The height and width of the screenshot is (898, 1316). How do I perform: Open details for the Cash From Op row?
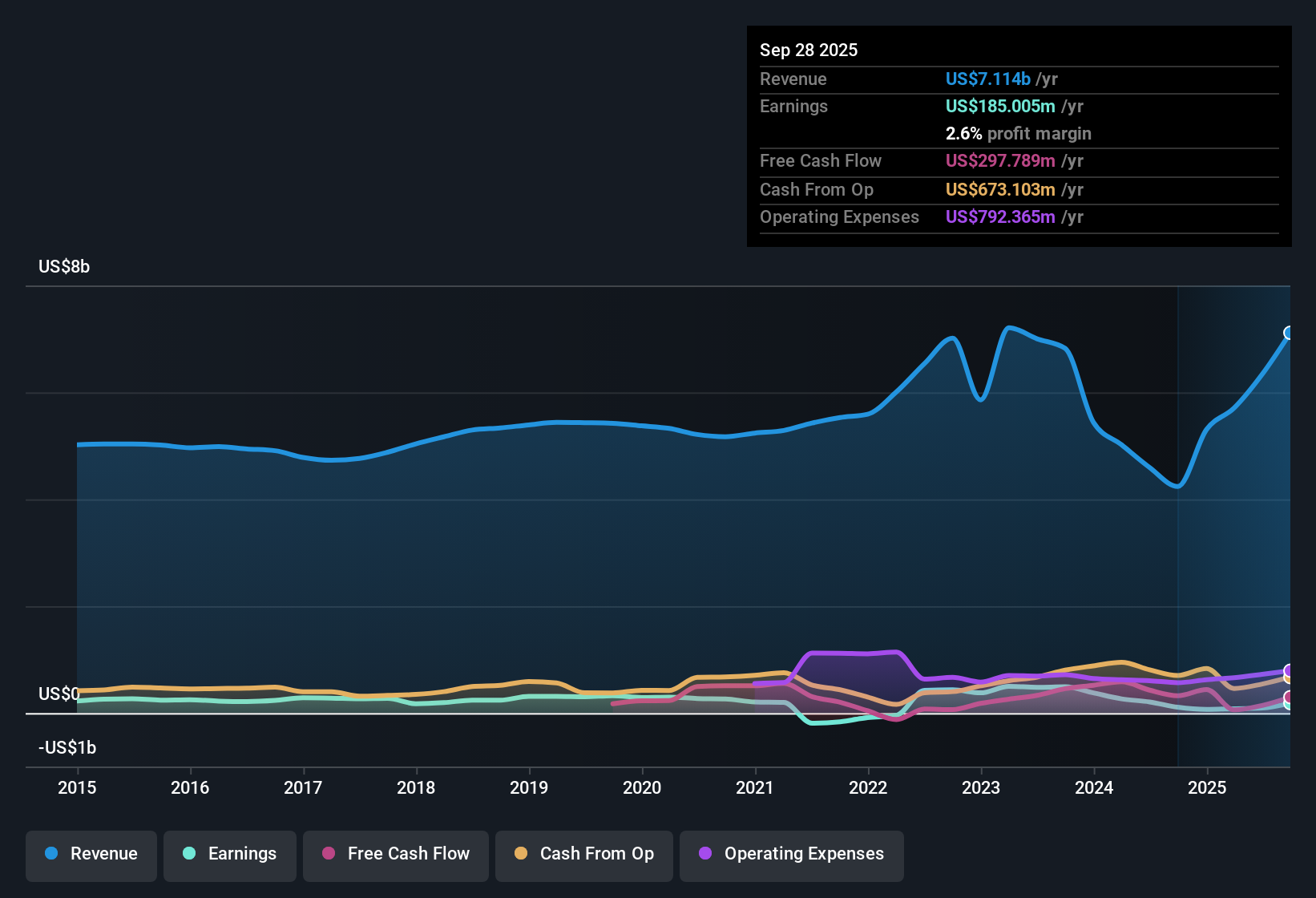click(816, 189)
